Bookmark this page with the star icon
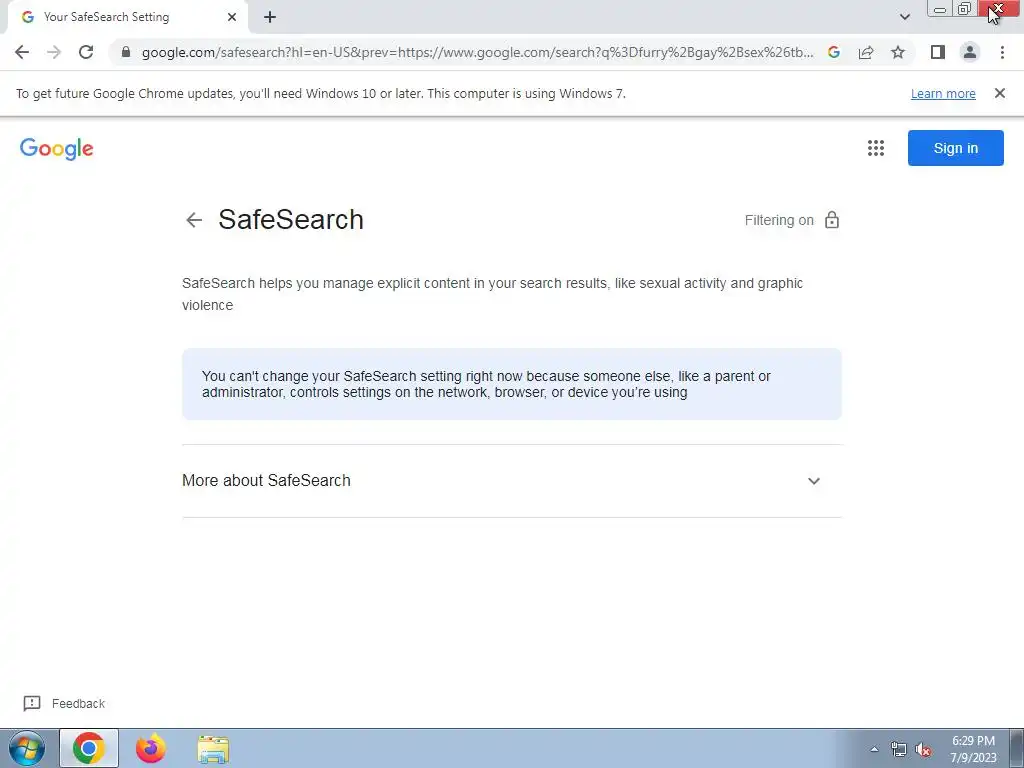The image size is (1024, 768). point(898,52)
